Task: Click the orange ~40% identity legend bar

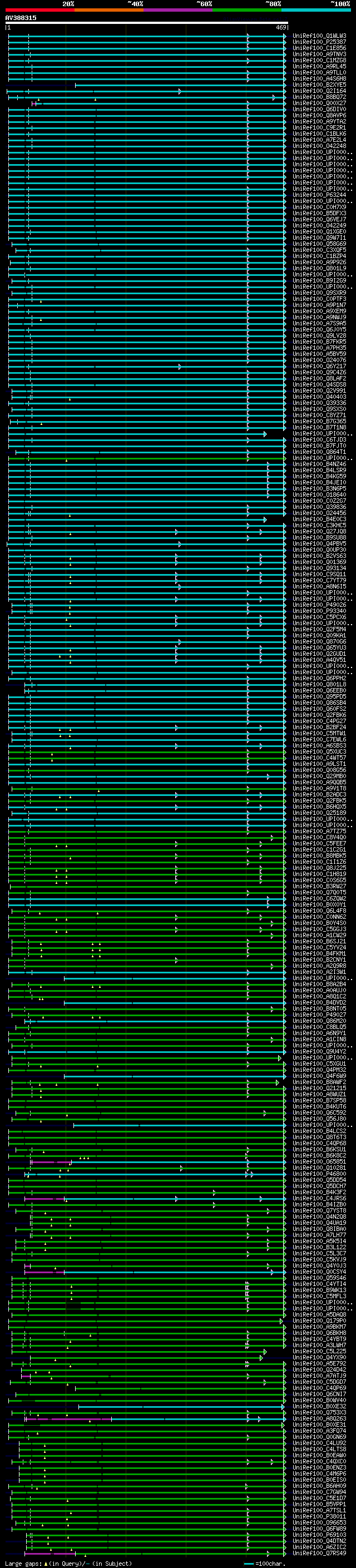Action: tap(109, 10)
